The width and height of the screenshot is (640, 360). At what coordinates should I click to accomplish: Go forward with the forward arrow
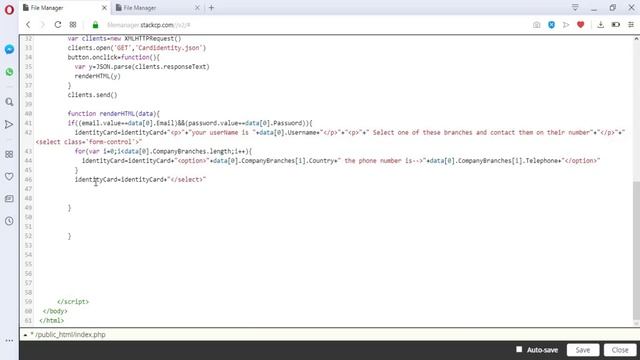point(42,25)
